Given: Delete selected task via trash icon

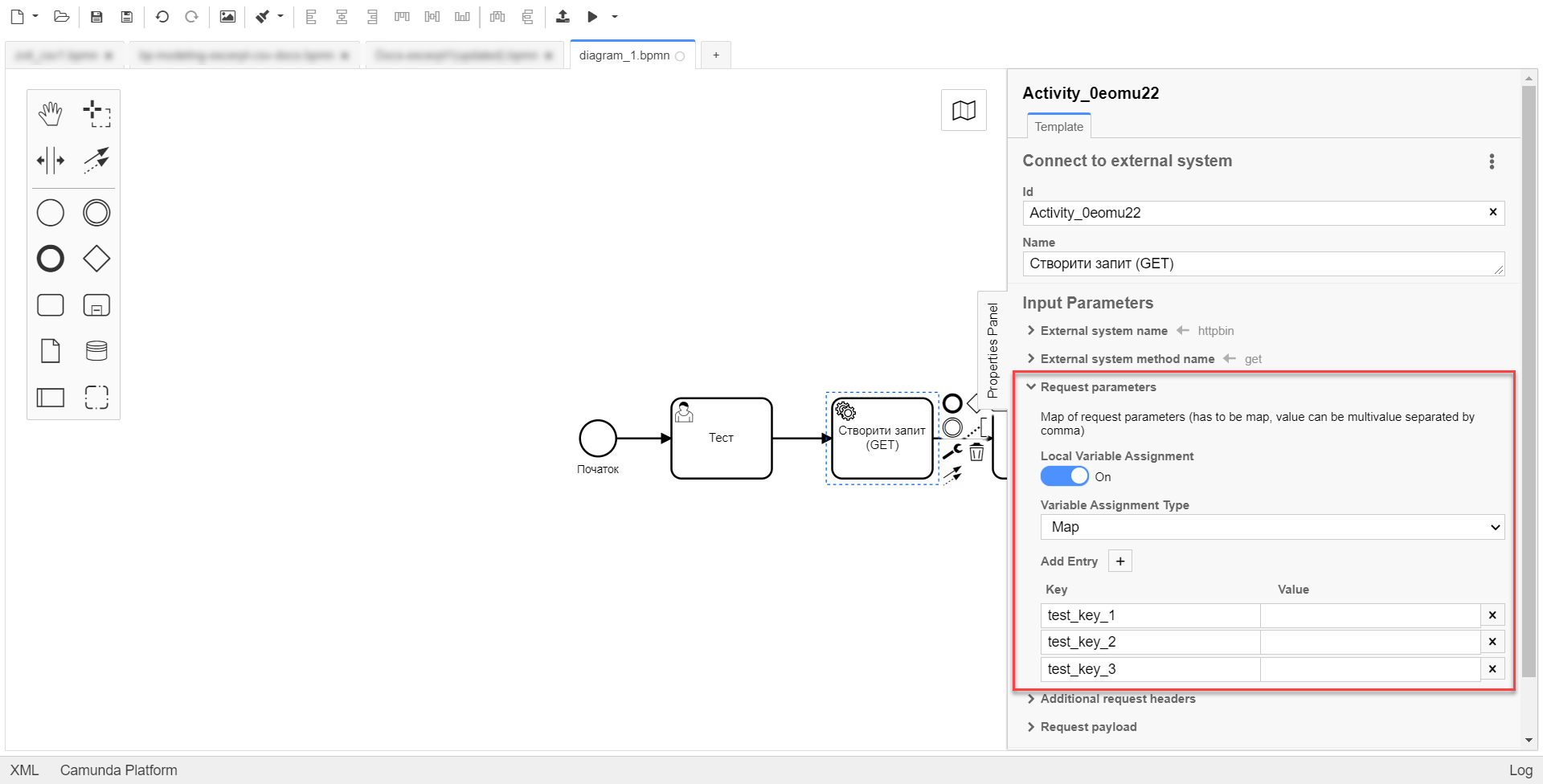Looking at the screenshot, I should click(976, 452).
